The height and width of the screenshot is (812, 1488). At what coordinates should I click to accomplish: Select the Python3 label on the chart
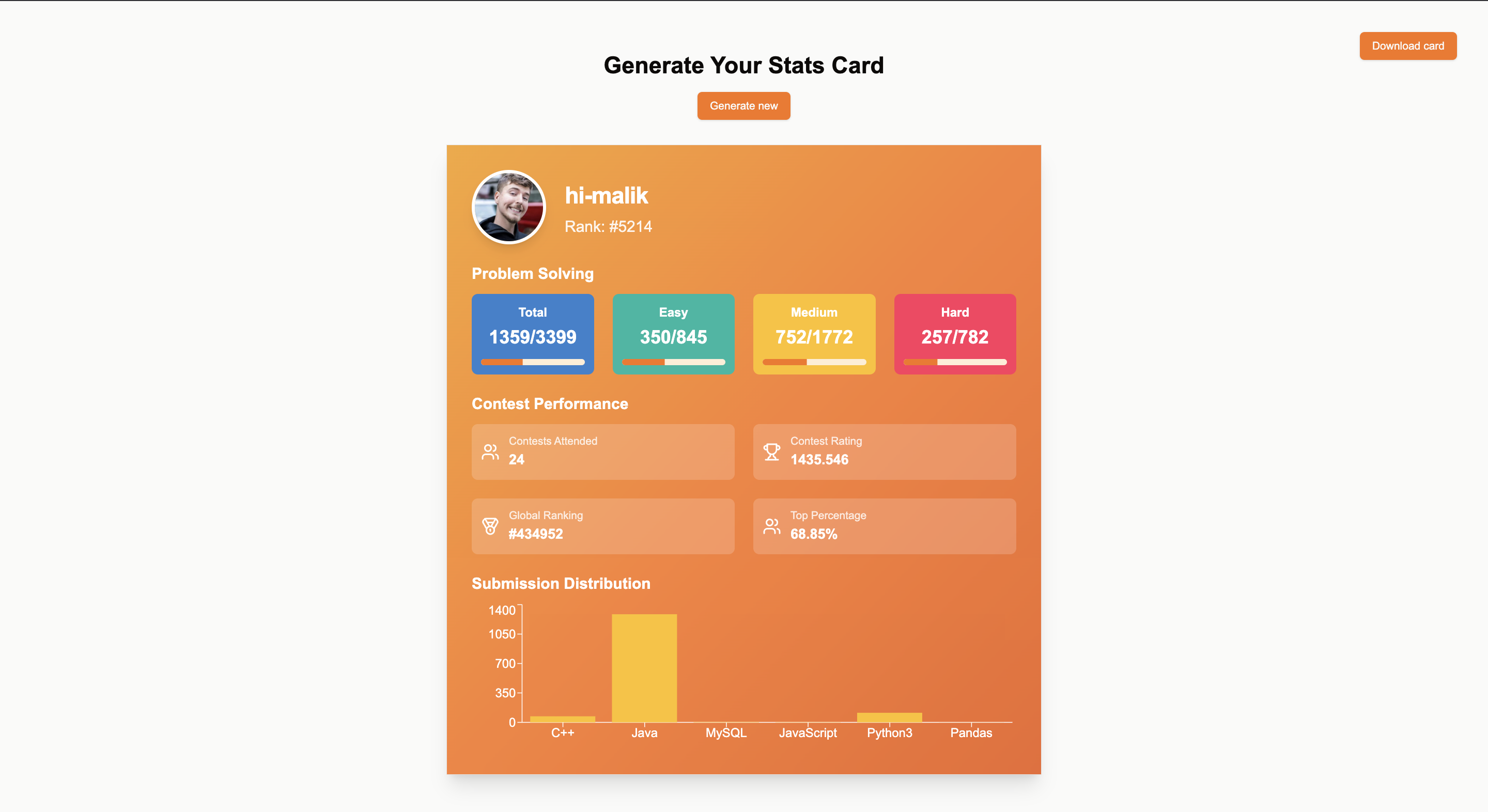890,732
